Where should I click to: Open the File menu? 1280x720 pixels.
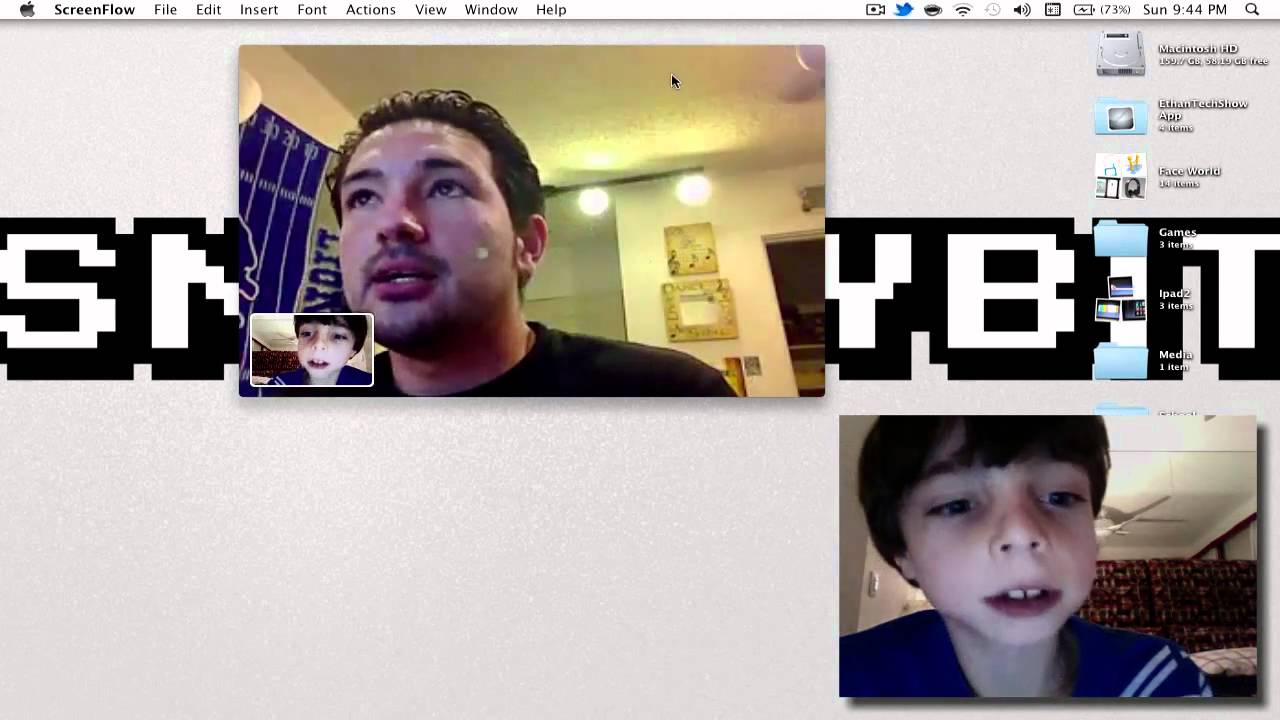coord(165,10)
